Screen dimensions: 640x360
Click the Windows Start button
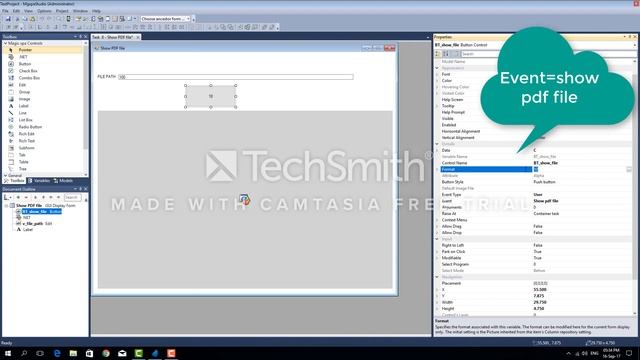(8, 353)
